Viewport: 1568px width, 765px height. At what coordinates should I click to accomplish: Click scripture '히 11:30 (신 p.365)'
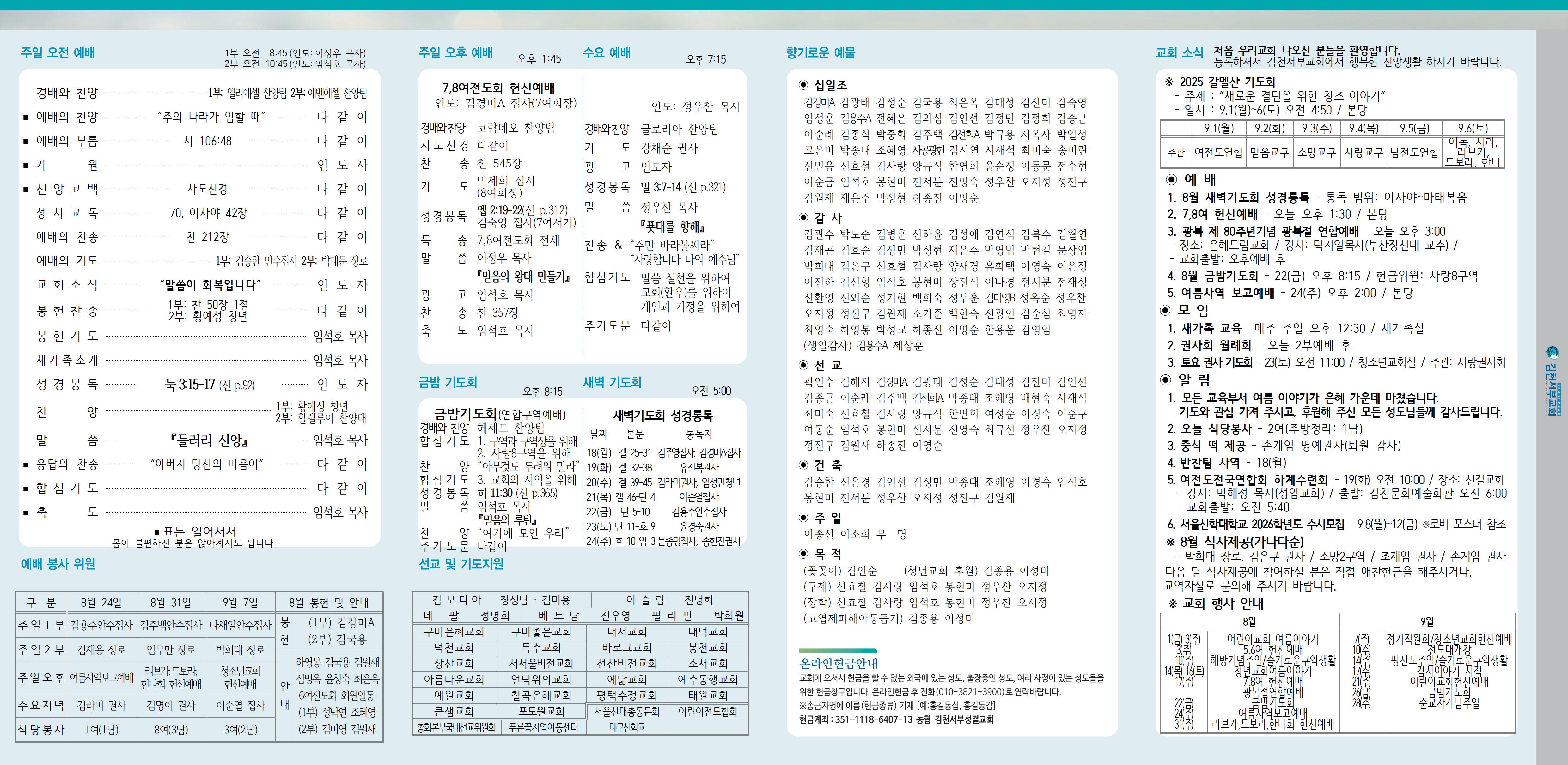[x=517, y=493]
